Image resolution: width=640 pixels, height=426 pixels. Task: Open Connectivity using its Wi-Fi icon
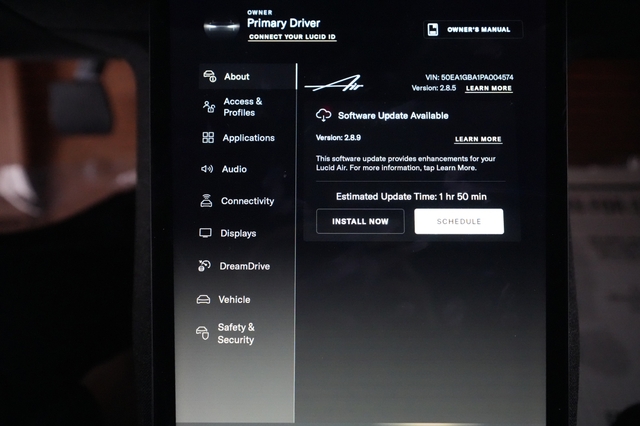[207, 201]
